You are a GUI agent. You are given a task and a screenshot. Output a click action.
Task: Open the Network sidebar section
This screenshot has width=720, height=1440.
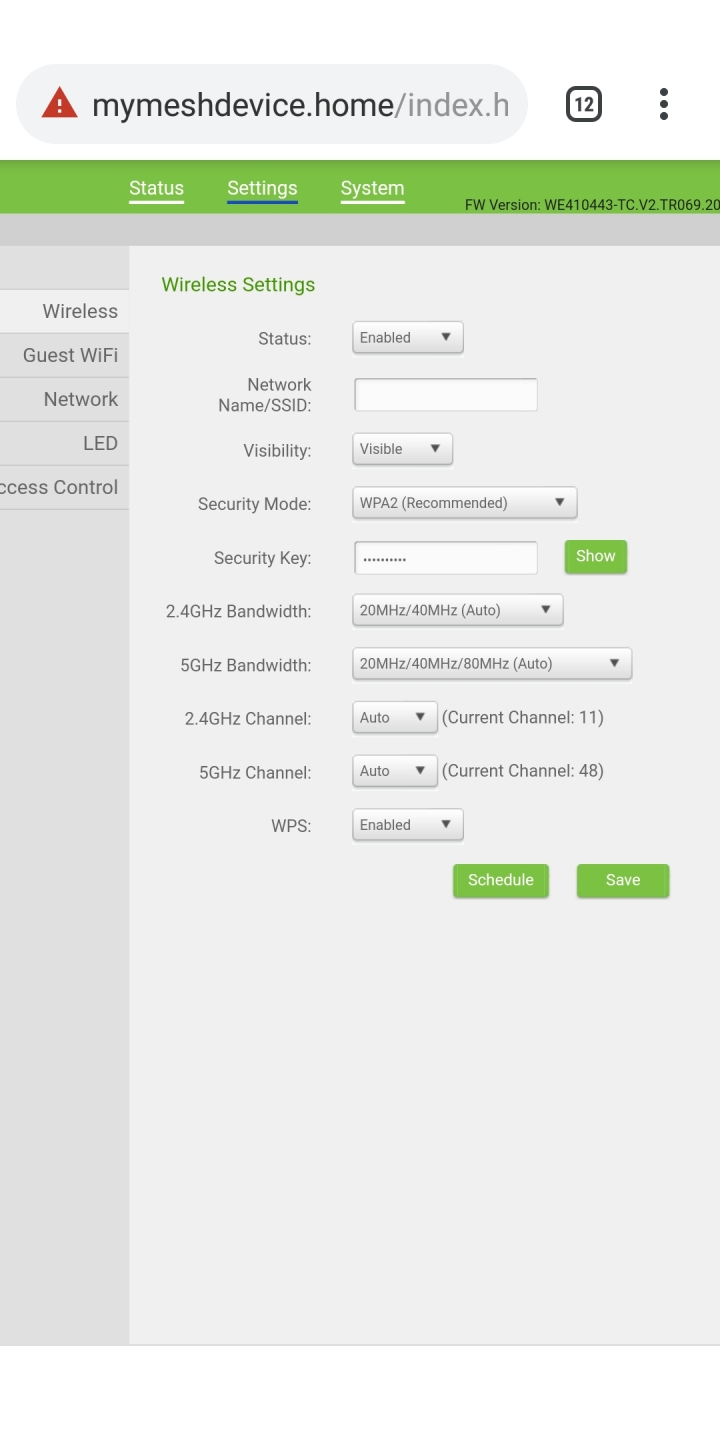click(64, 399)
